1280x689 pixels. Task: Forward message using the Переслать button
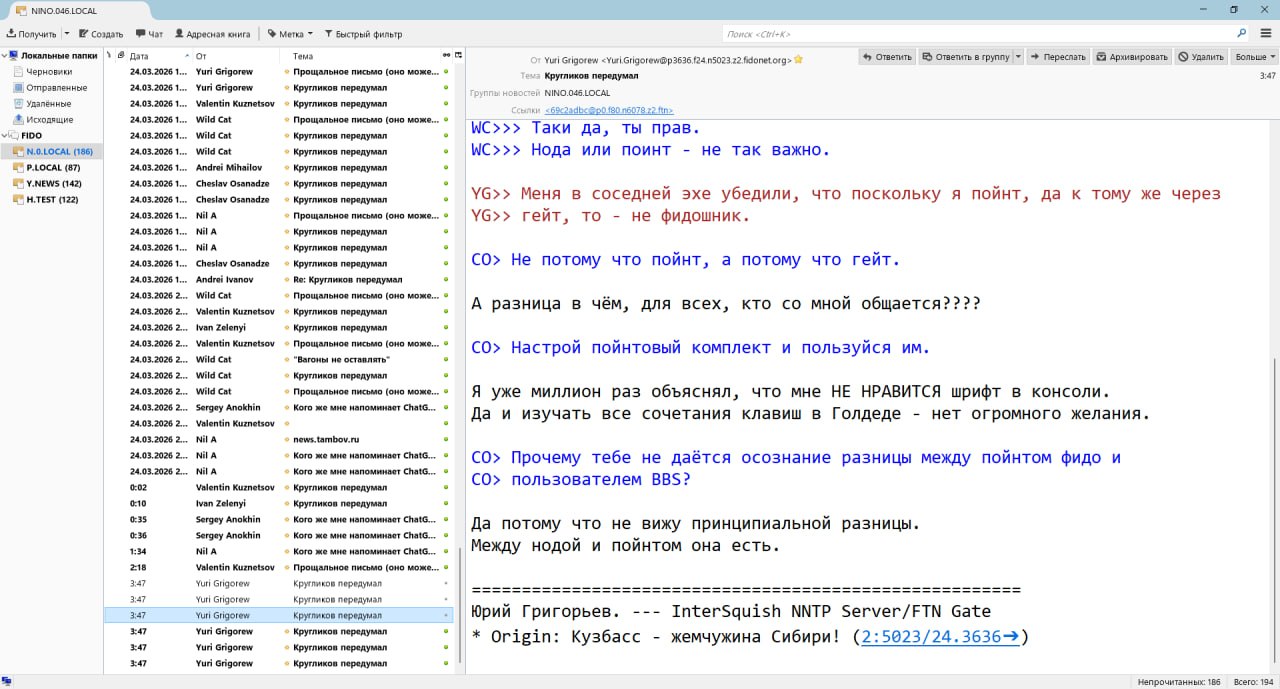(1058, 57)
